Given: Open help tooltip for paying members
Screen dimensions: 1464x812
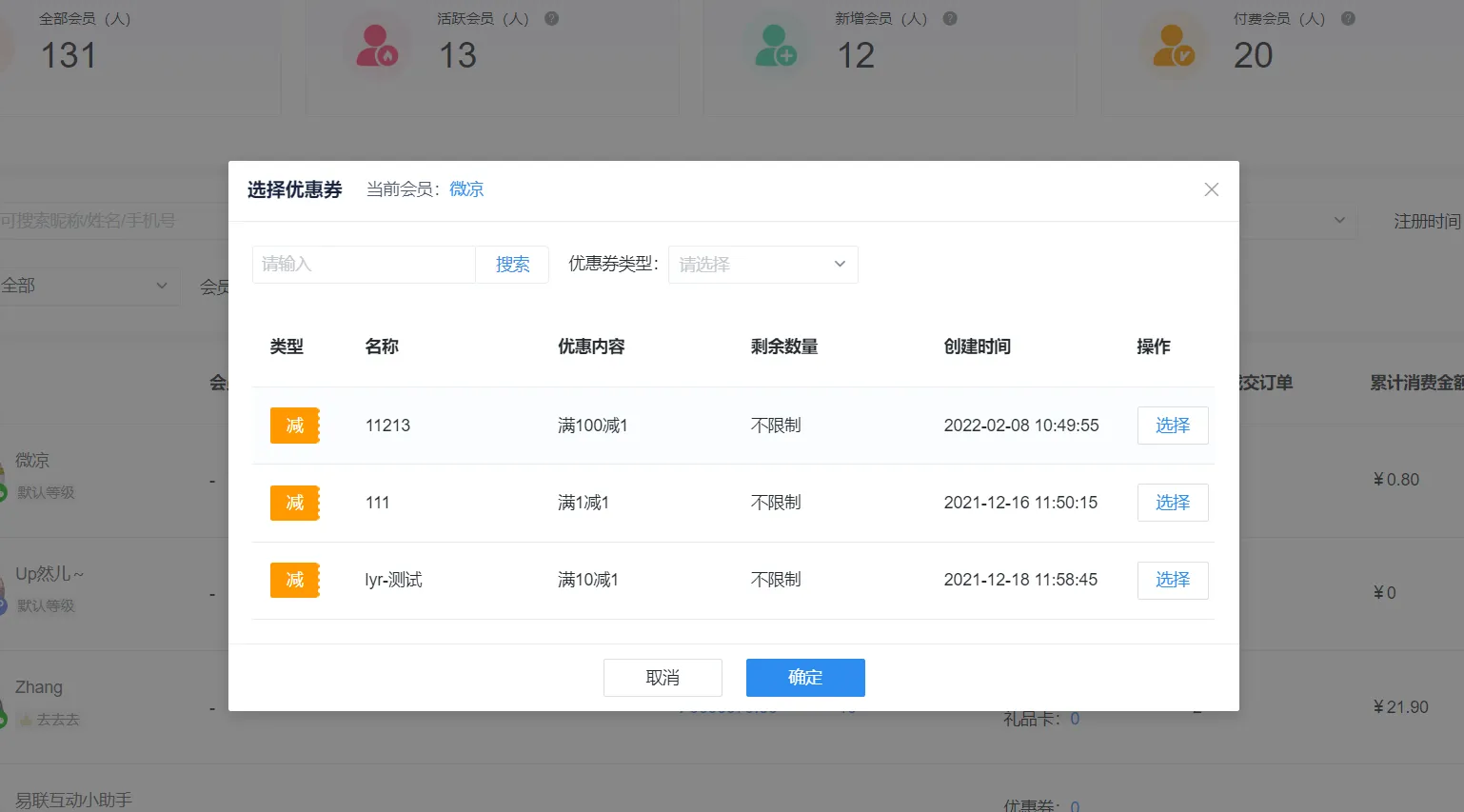Looking at the screenshot, I should [x=1348, y=18].
